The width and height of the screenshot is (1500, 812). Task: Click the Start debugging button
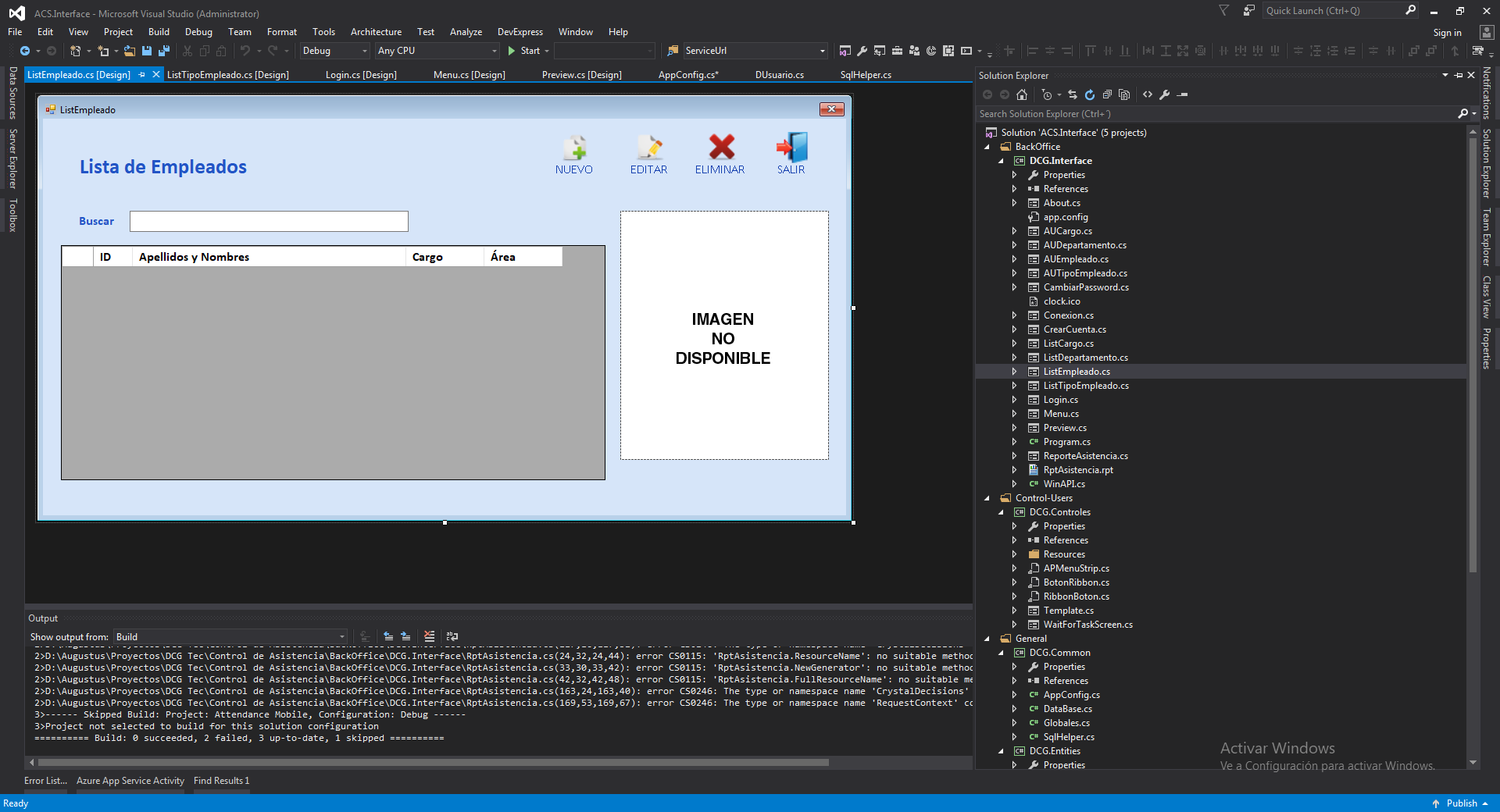tap(524, 51)
